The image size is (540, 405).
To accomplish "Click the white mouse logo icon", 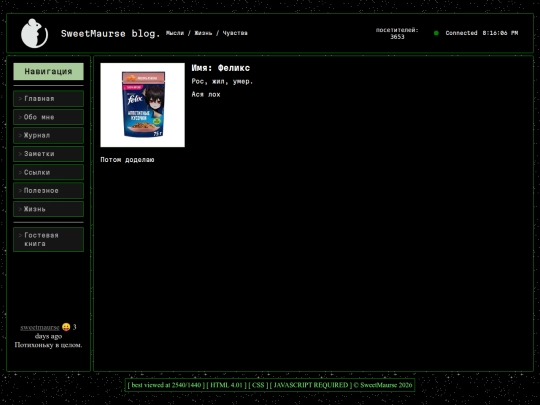I will click(34, 33).
